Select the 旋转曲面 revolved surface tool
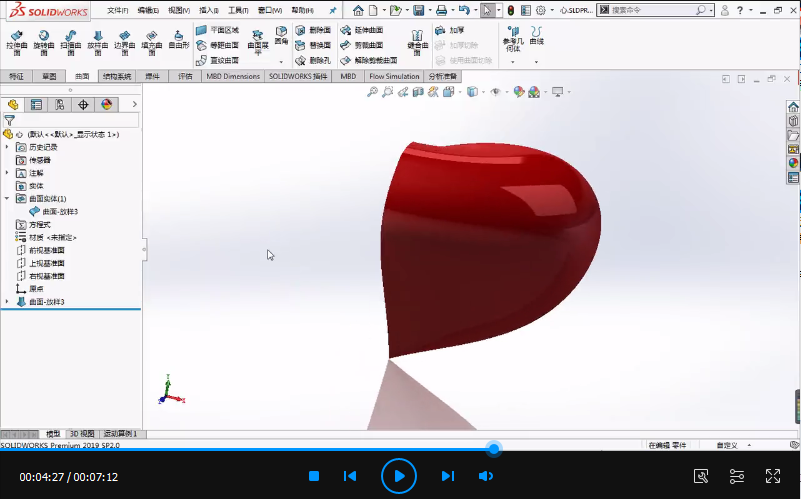Viewport: 801px width, 499px height. (44, 42)
